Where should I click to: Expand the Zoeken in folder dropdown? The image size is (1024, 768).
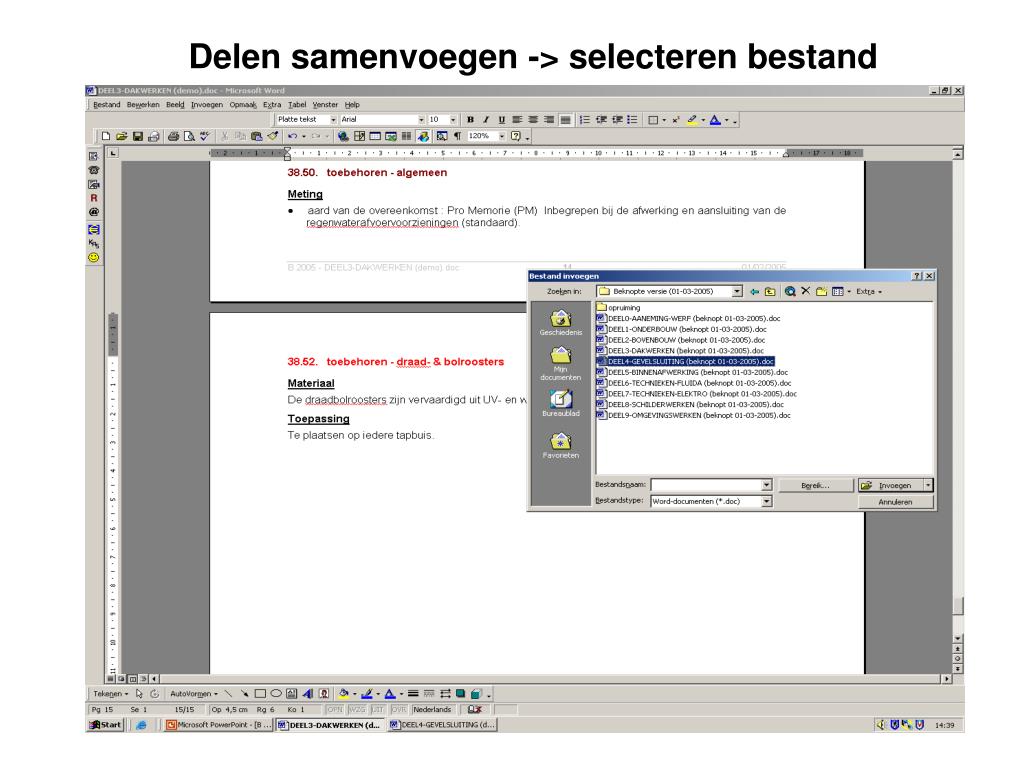[737, 292]
